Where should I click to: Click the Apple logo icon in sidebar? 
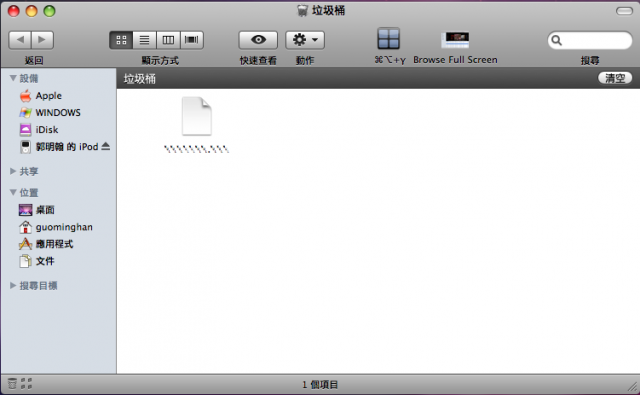[25, 96]
